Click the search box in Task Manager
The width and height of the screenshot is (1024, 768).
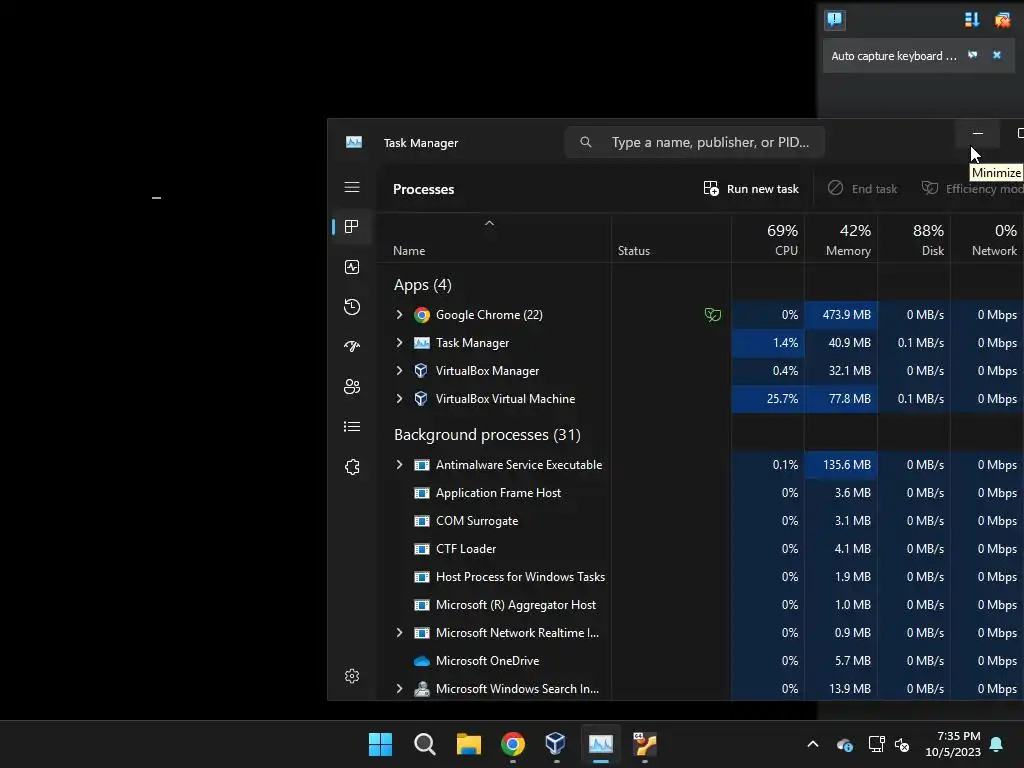(694, 142)
